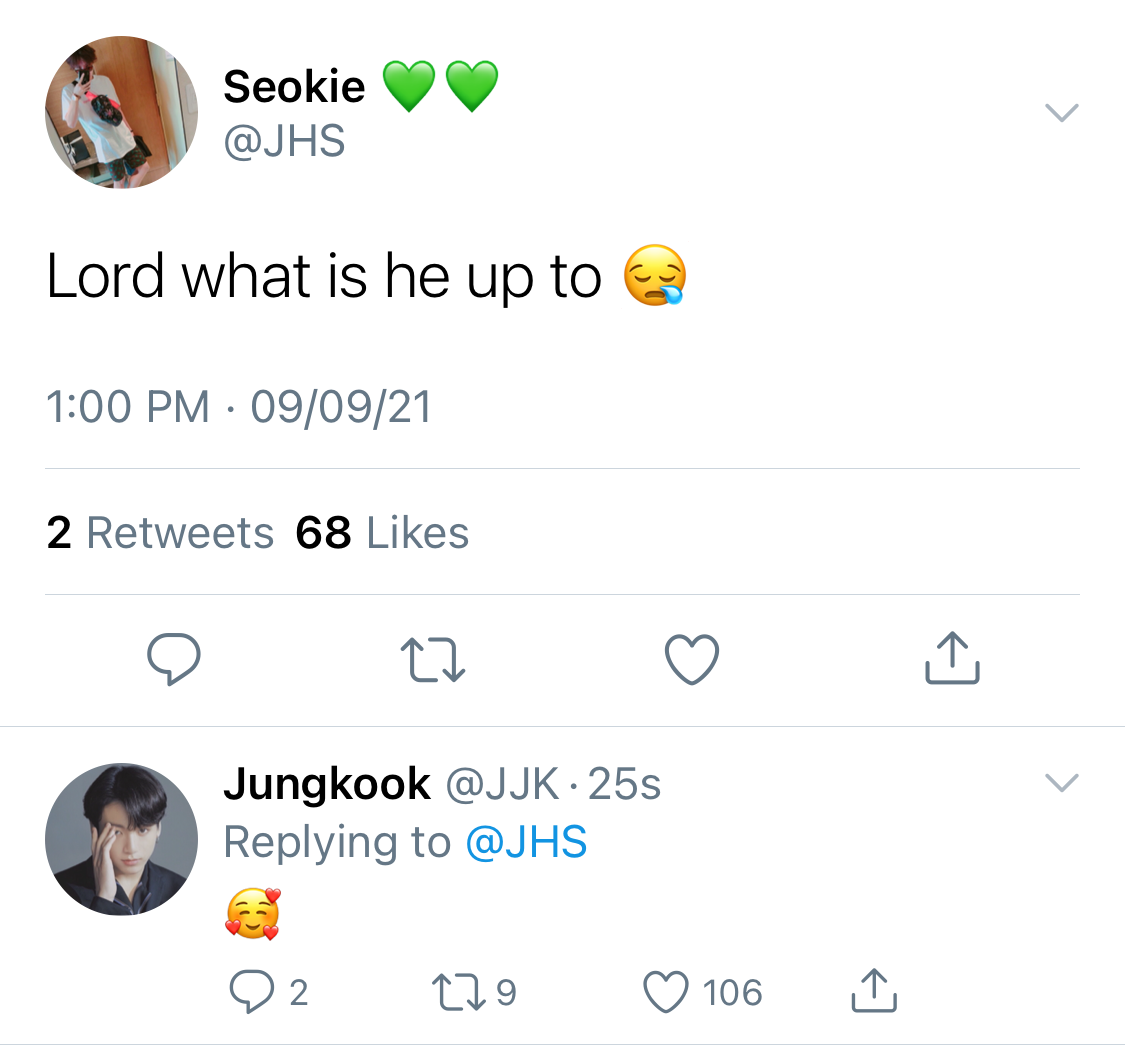Open Jungkook's profile picture

click(x=121, y=839)
